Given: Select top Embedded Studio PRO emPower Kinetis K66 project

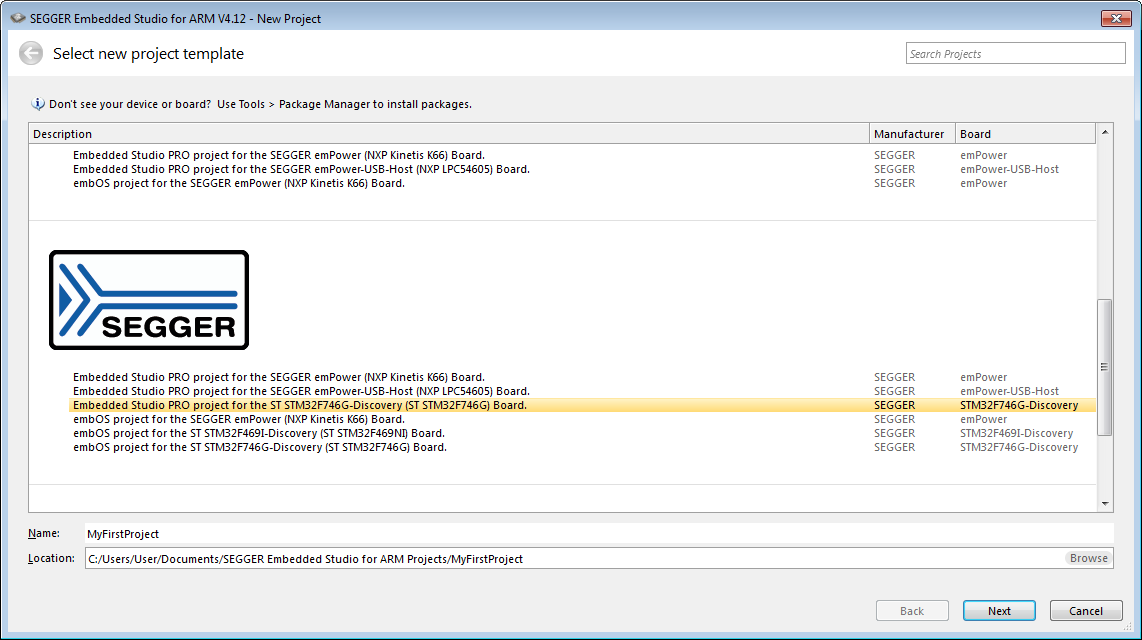Looking at the screenshot, I should point(582,155).
